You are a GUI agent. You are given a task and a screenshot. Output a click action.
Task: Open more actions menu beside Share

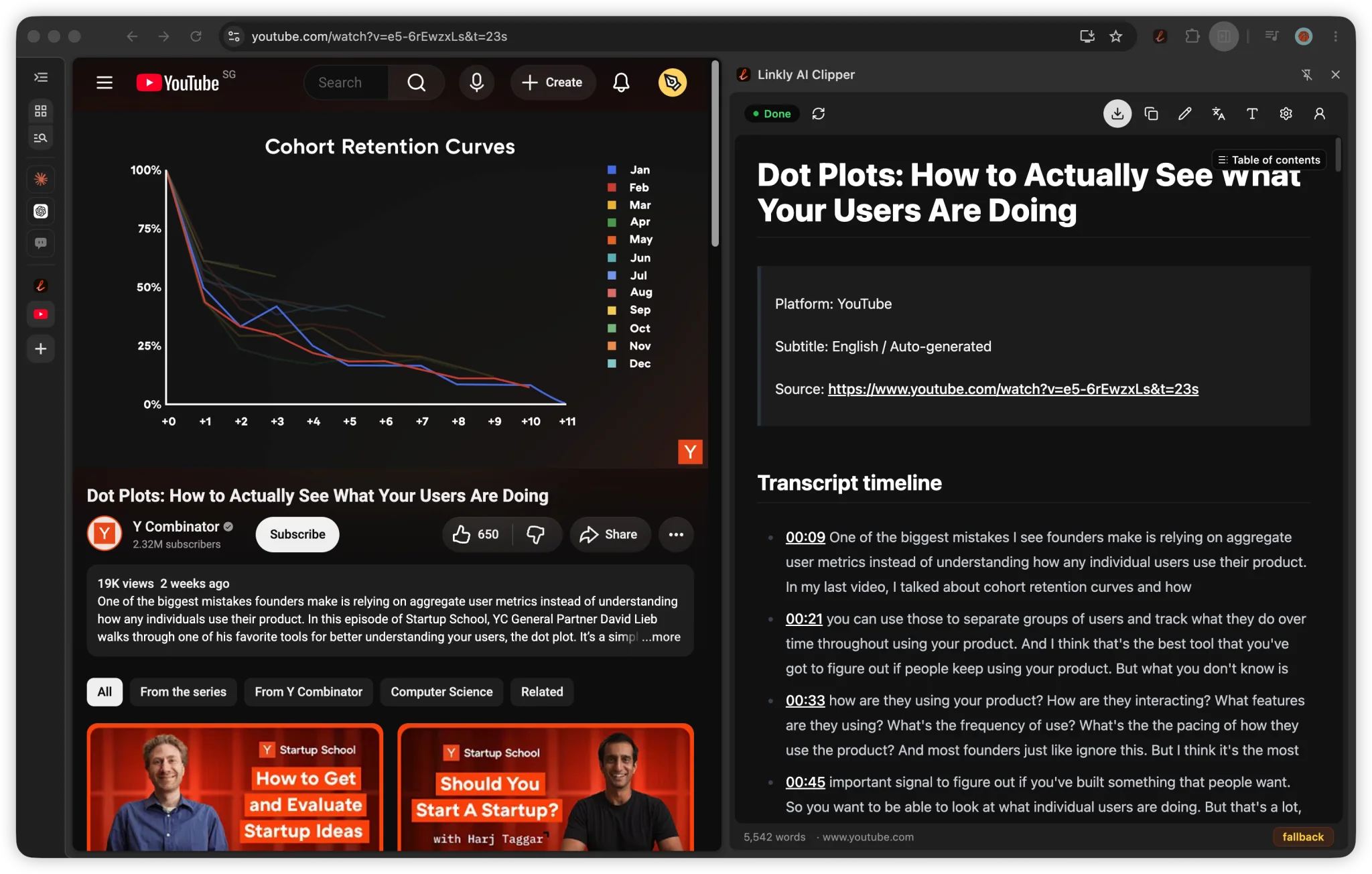pos(676,534)
